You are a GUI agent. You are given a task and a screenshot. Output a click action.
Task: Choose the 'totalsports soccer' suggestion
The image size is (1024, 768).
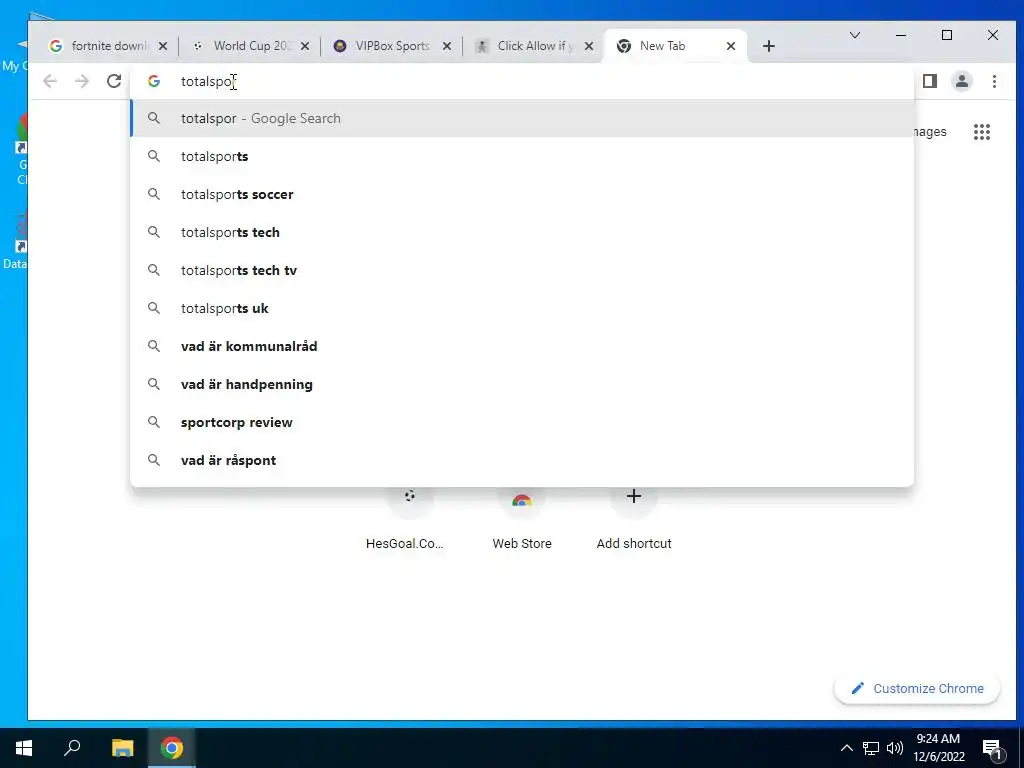point(522,194)
